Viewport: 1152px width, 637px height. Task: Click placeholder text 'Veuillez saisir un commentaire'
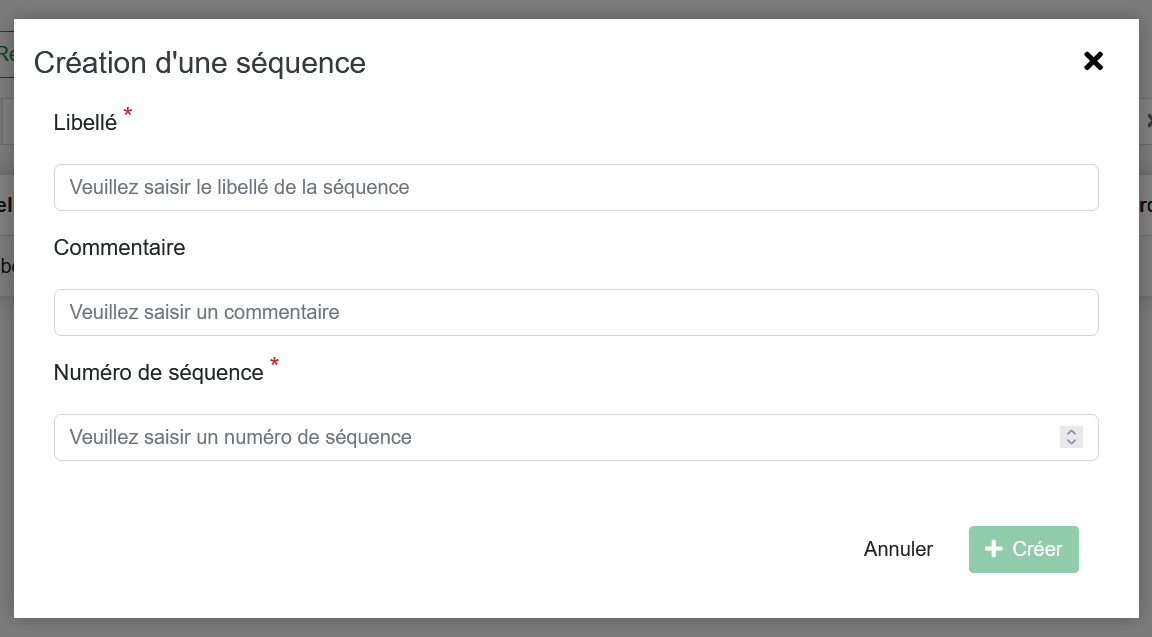click(204, 312)
